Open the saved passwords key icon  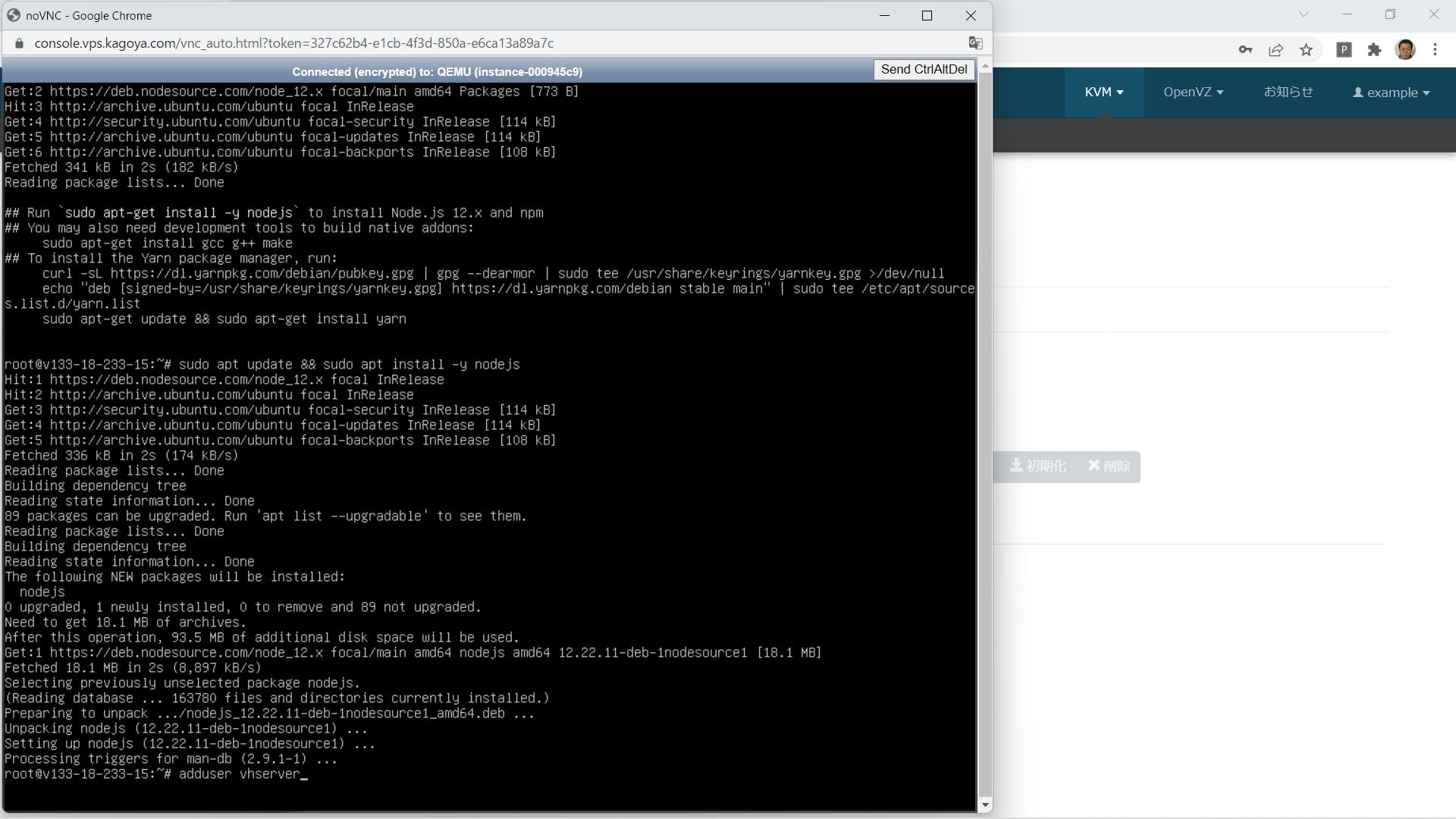click(x=1245, y=50)
